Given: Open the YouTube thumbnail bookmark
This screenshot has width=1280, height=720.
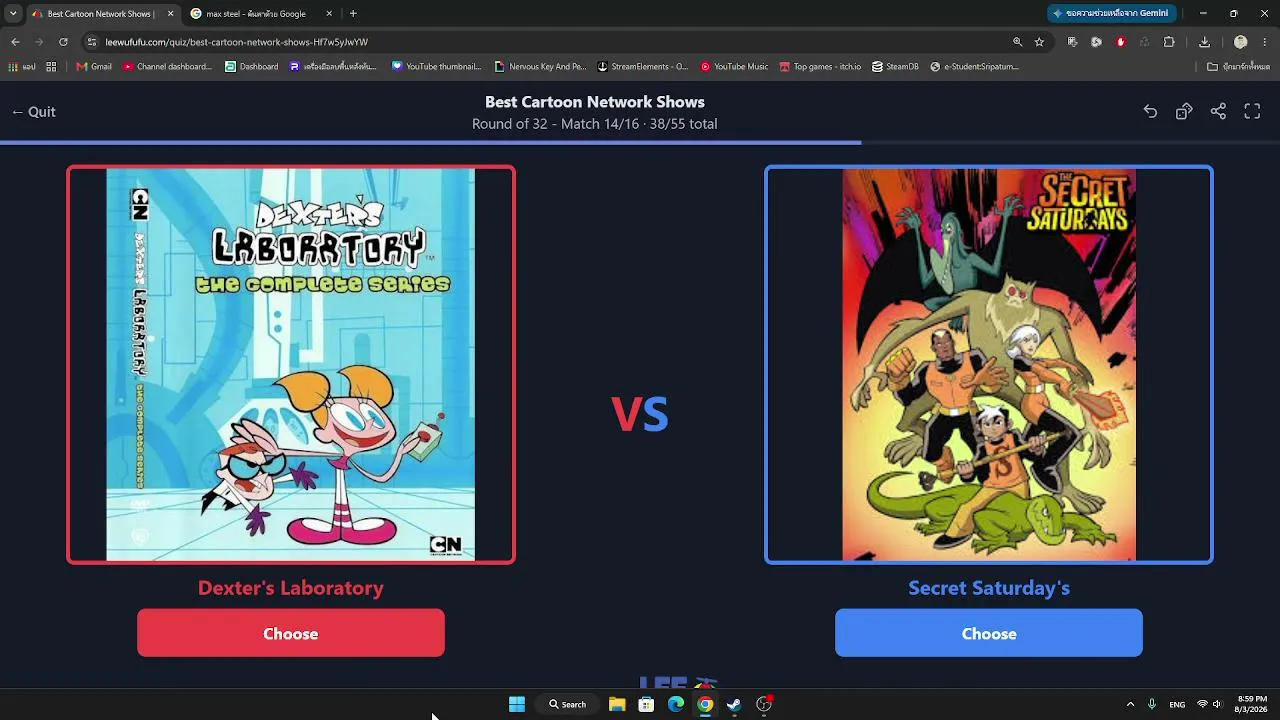Looking at the screenshot, I should click(x=436, y=67).
